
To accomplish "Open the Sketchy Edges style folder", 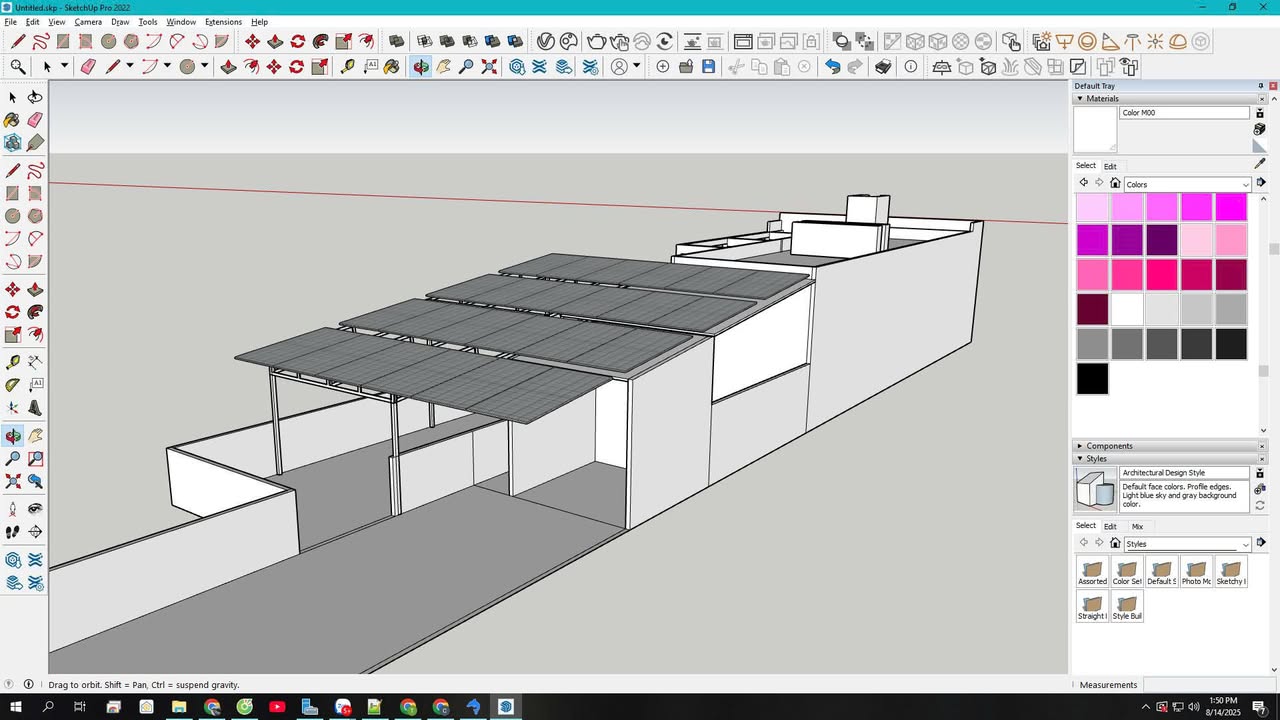I will tap(1230, 572).
